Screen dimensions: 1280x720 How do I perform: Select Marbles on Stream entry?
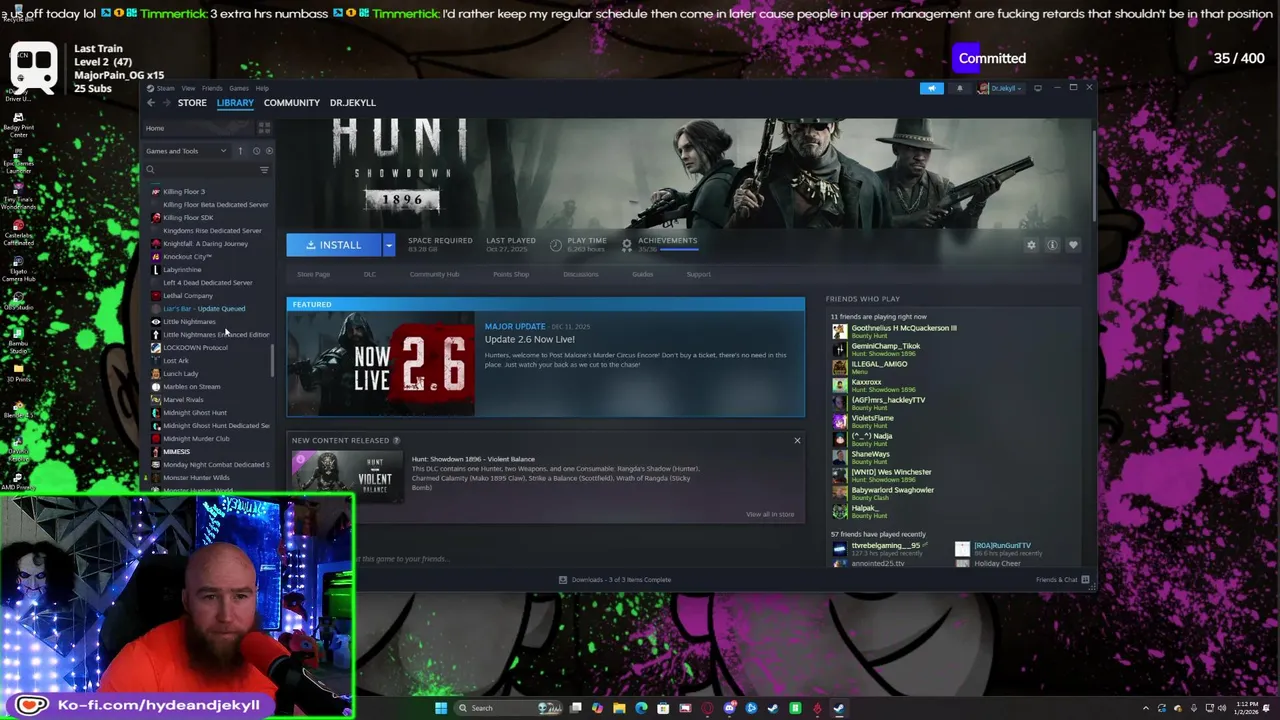[191, 386]
